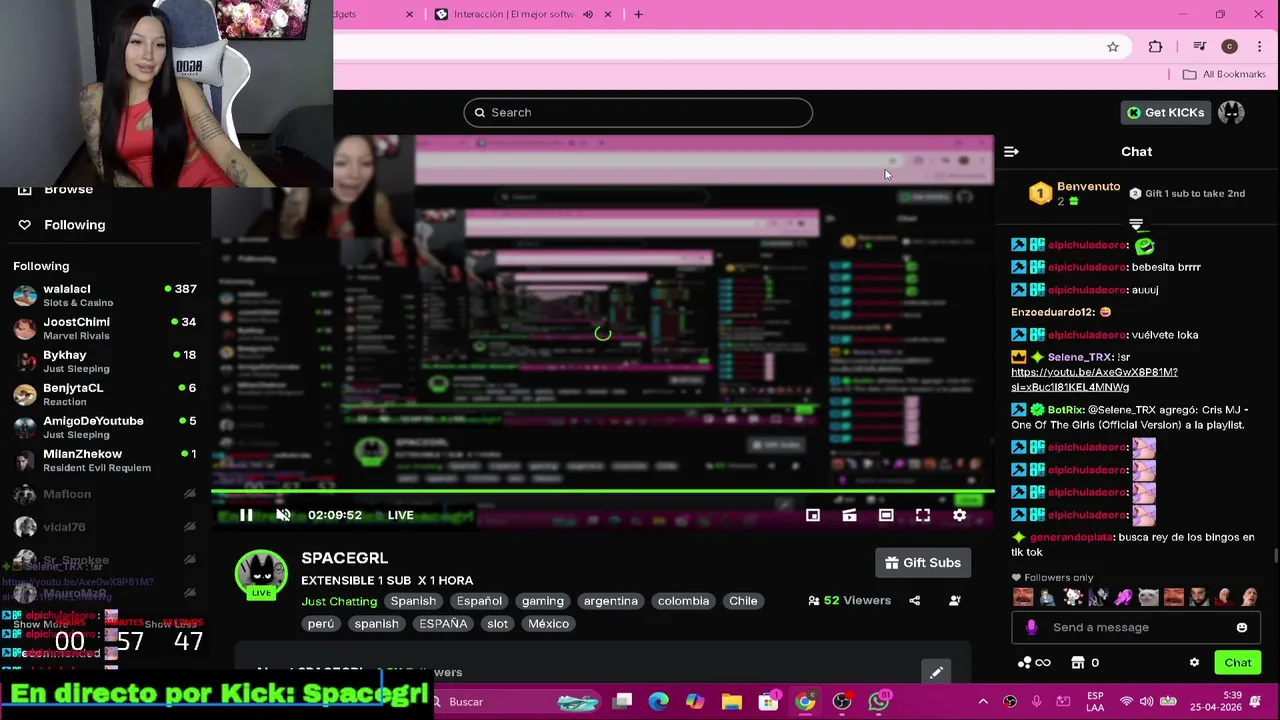Open the user profile avatar menu
Screen dimensions: 1280x720
(1231, 112)
